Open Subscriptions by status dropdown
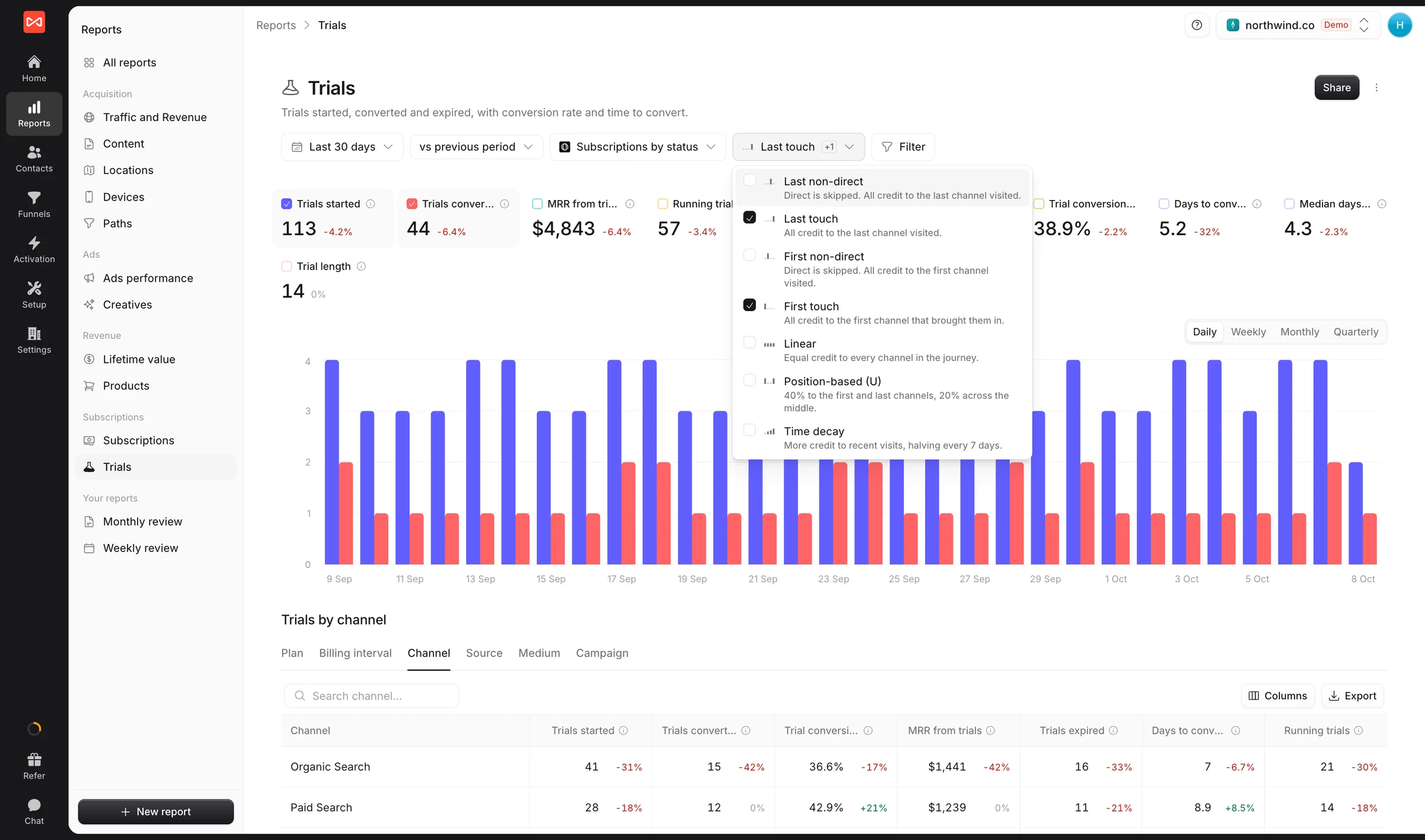The width and height of the screenshot is (1425, 840). click(638, 147)
